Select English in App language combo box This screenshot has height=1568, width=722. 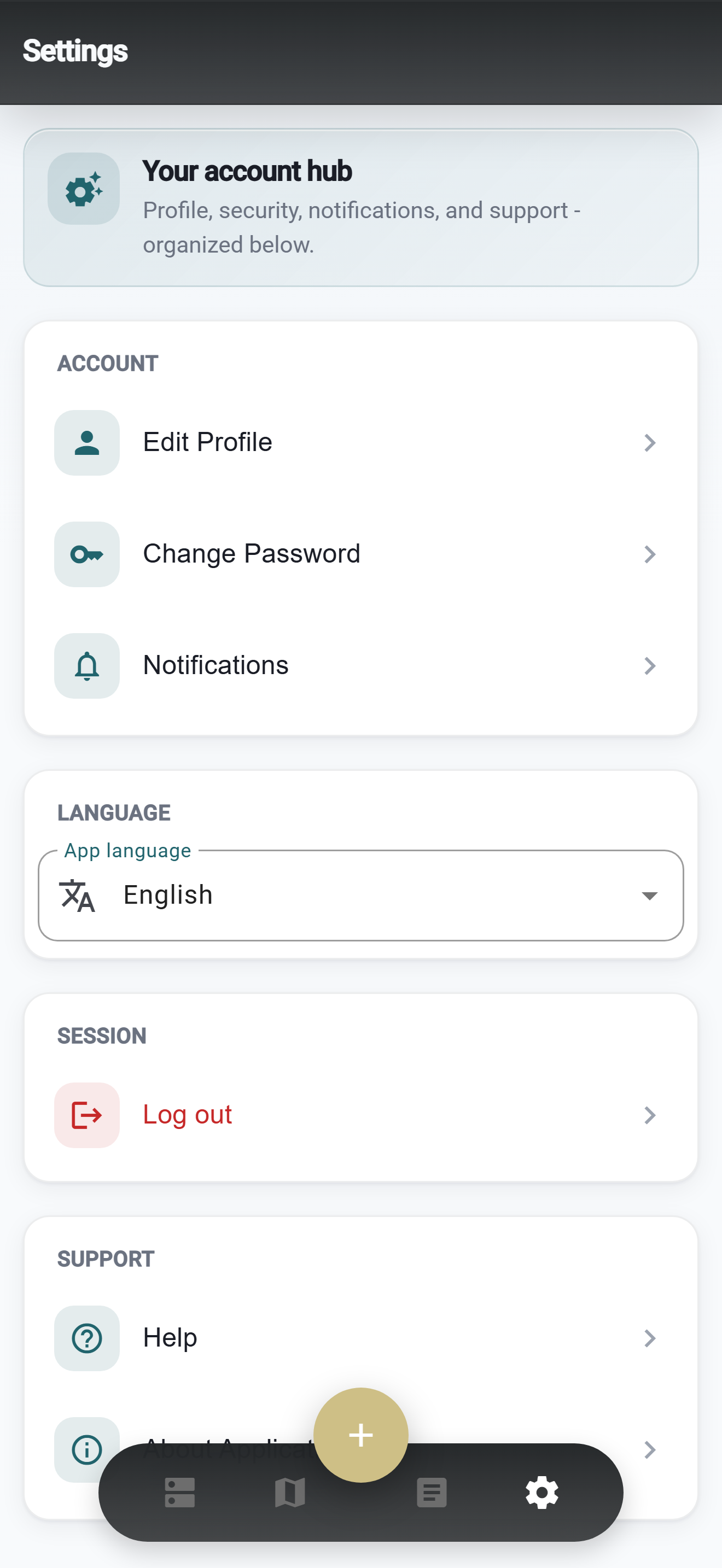[x=360, y=896]
